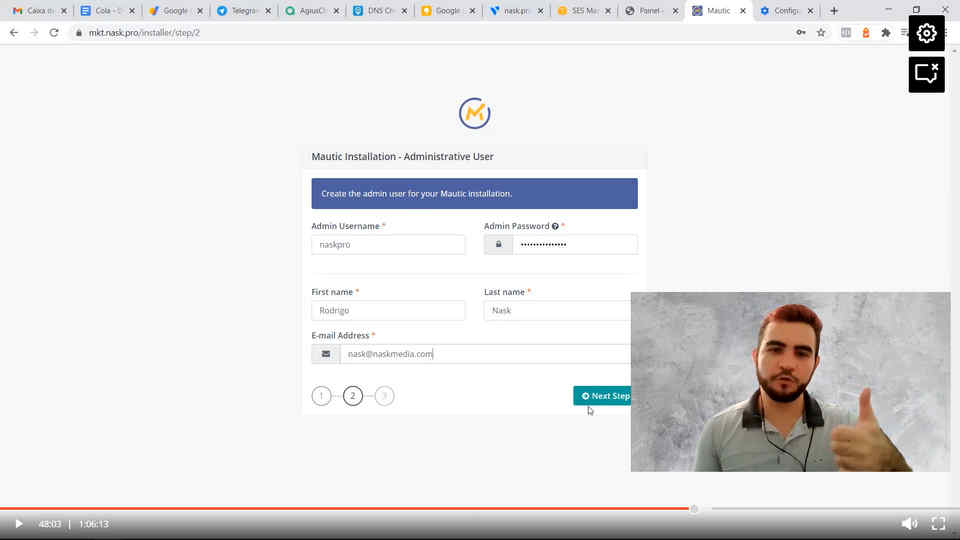Bookmark this page with the star icon
The image size is (960, 540).
click(821, 32)
